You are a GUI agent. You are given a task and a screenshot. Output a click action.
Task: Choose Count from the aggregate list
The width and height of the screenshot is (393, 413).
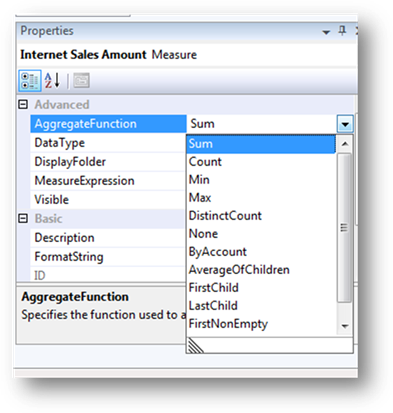pos(261,162)
